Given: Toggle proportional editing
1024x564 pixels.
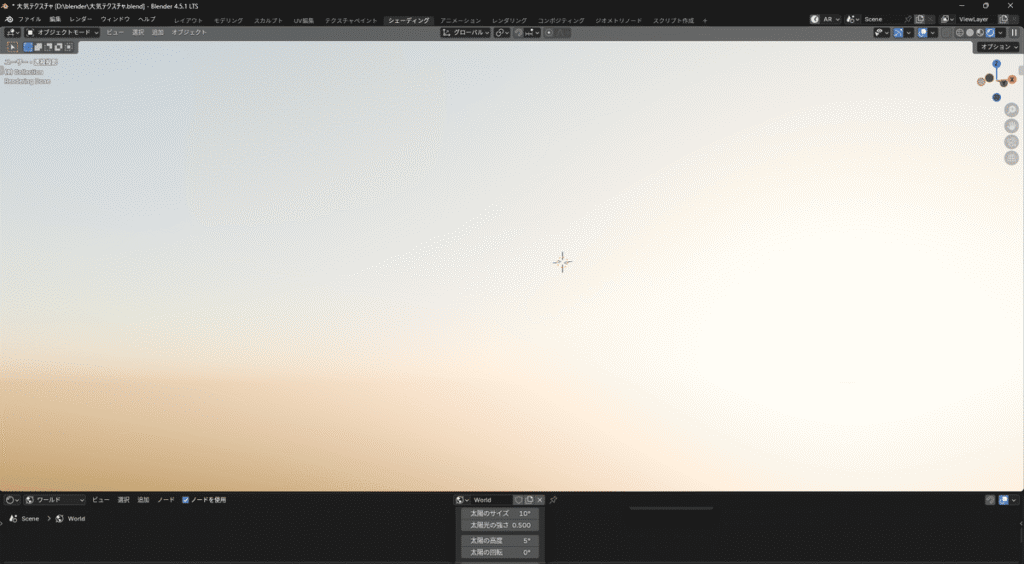Looking at the screenshot, I should (x=549, y=33).
